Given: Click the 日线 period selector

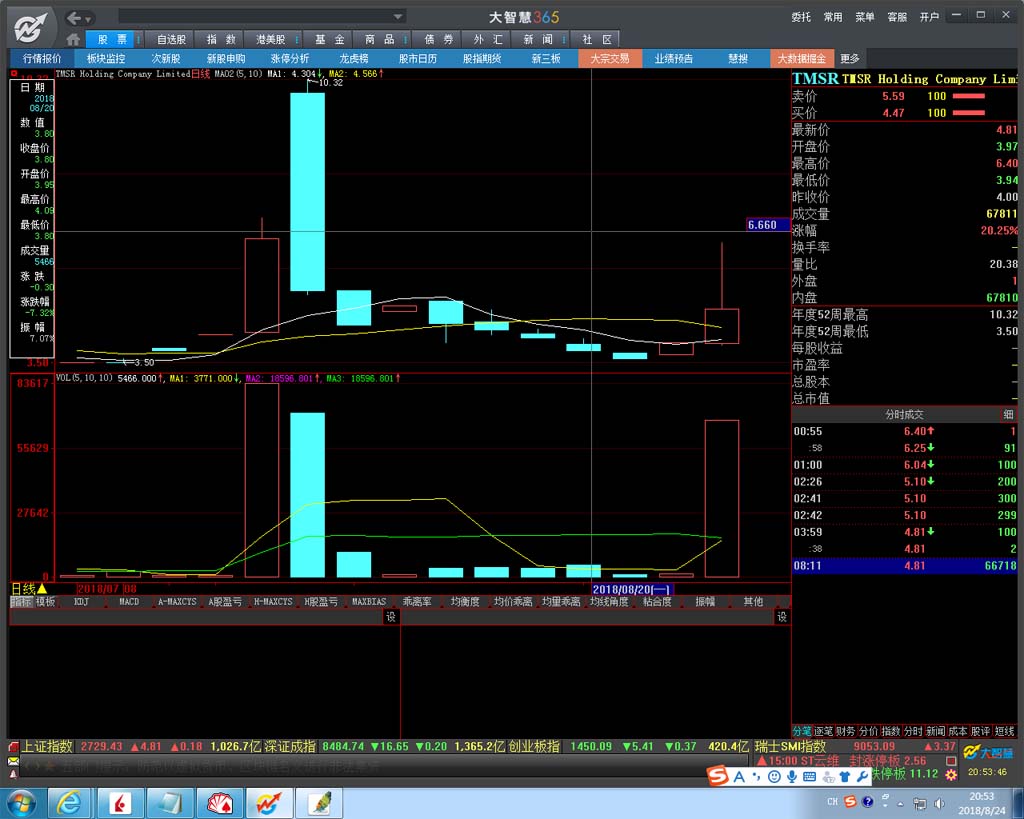Looking at the screenshot, I should click(x=29, y=589).
